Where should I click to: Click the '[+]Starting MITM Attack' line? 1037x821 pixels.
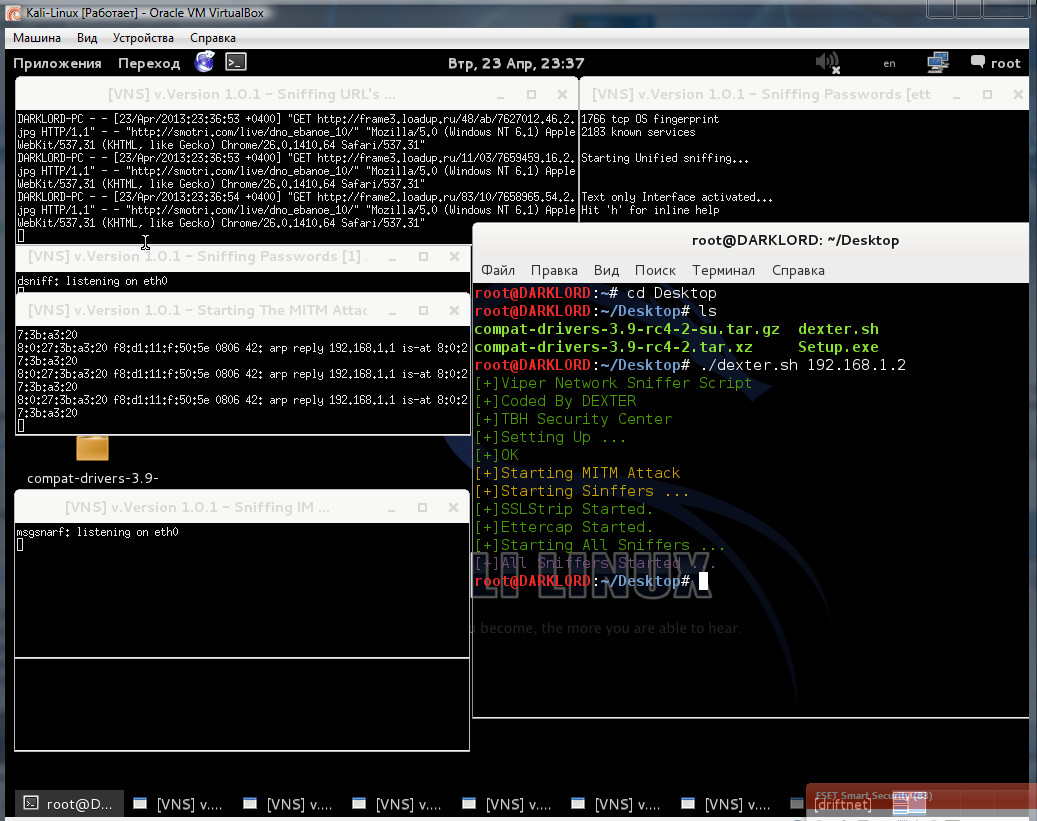pos(577,472)
